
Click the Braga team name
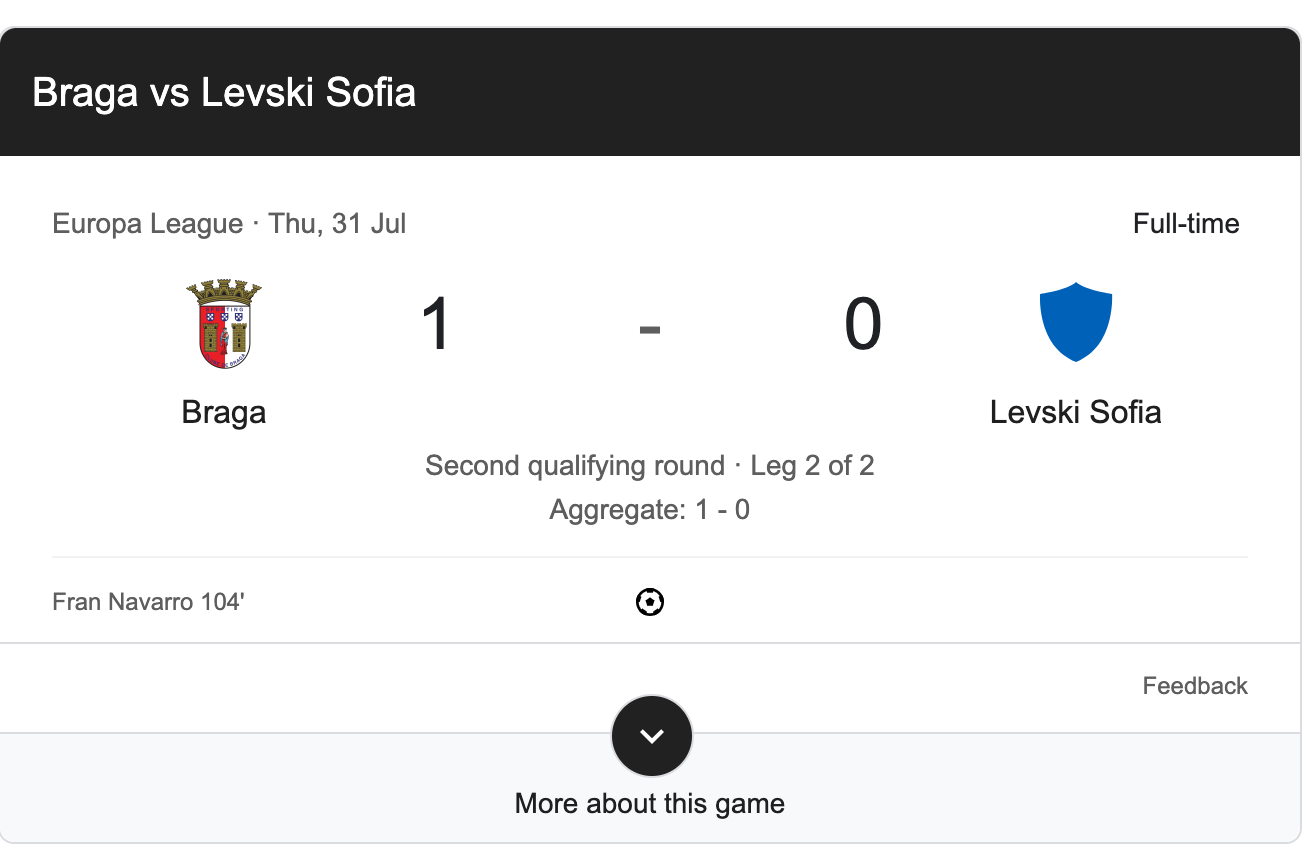[x=224, y=412]
